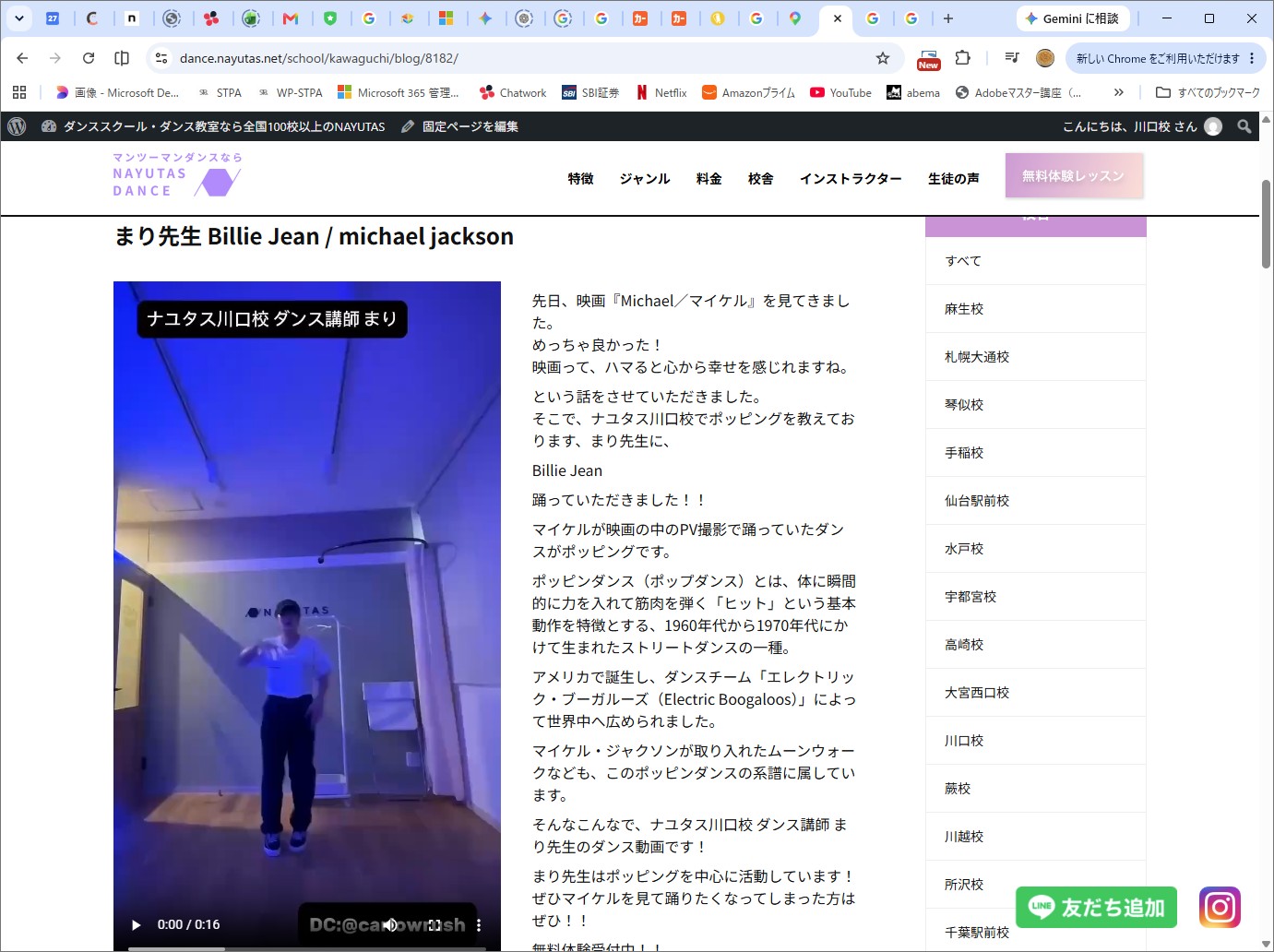View site information icon in address bar
1274x952 pixels.
[x=161, y=58]
